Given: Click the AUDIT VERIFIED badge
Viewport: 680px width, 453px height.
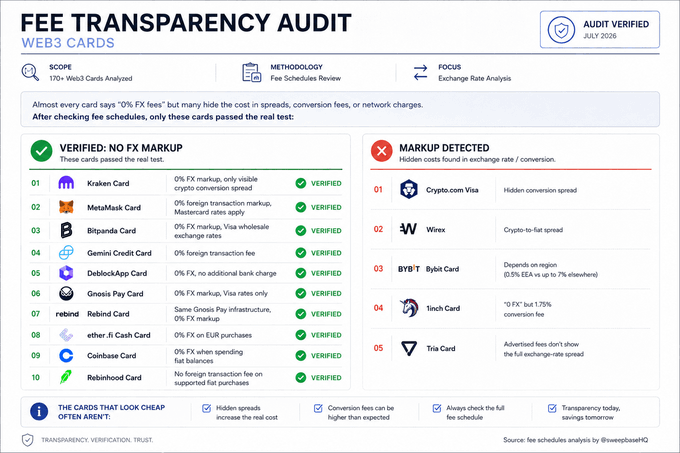Looking at the screenshot, I should pos(600,29).
